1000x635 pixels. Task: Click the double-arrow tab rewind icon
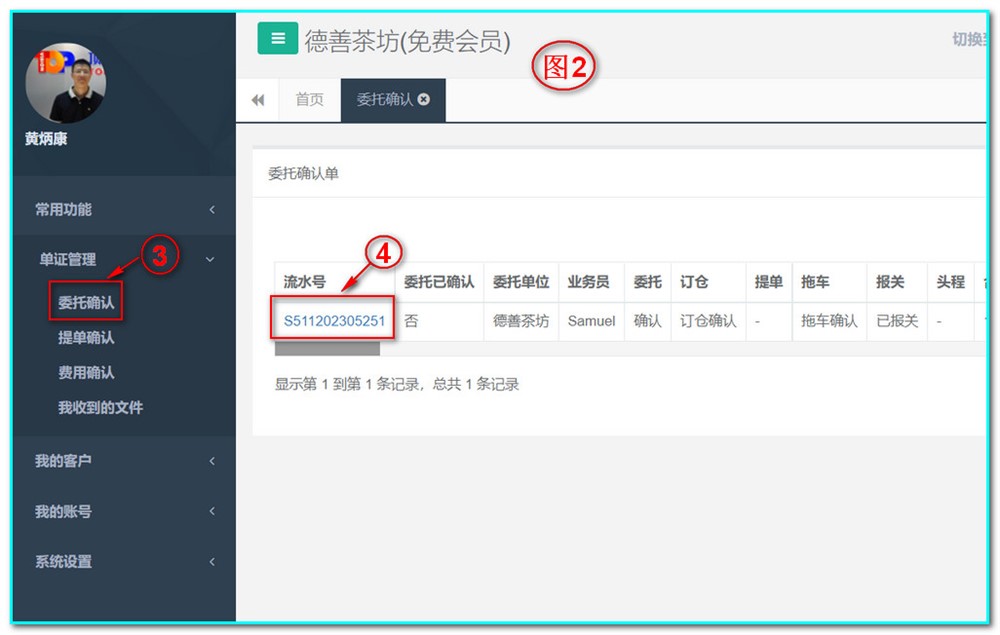(x=258, y=99)
